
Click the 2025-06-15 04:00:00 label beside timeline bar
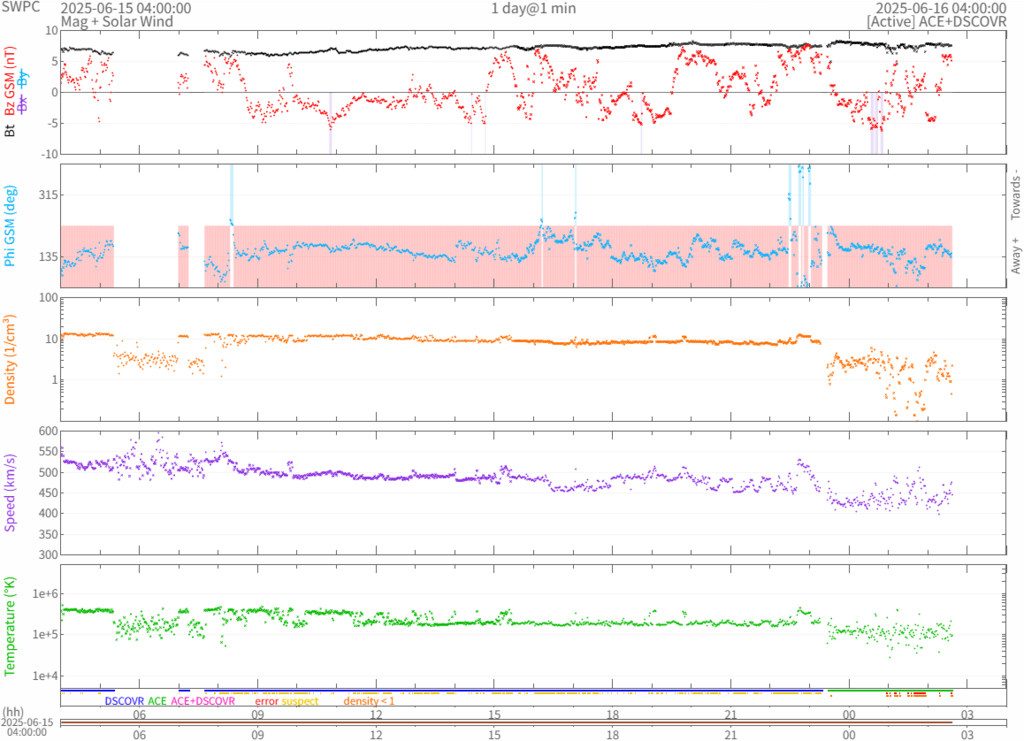(x=27, y=727)
